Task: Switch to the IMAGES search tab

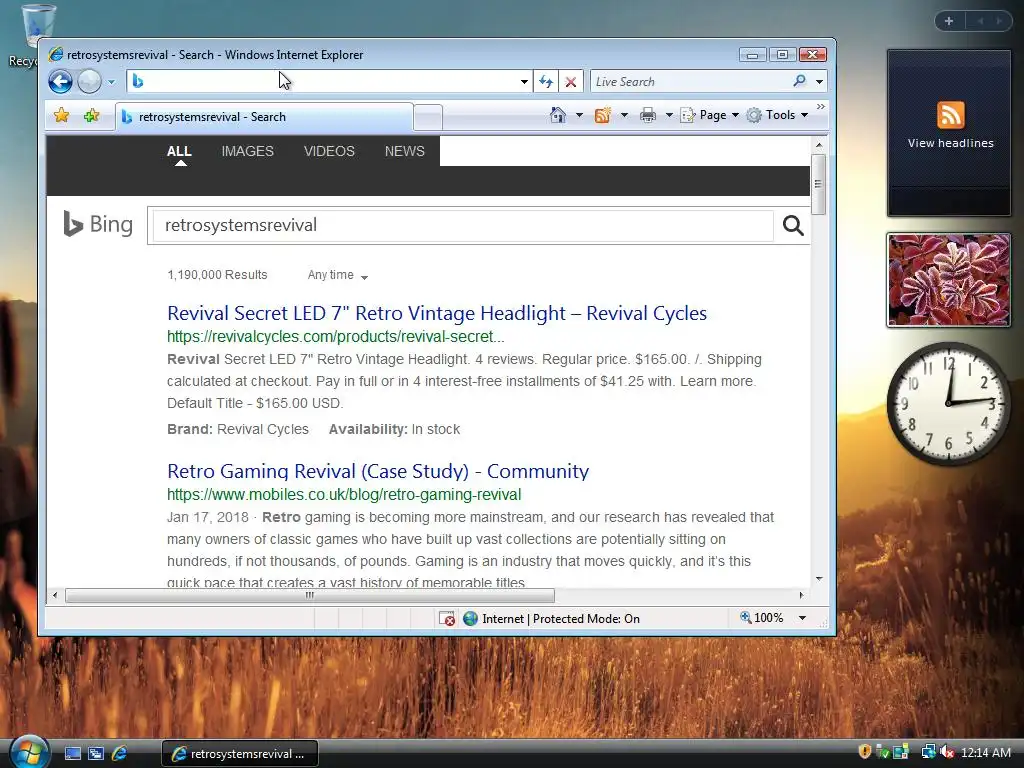Action: coord(248,152)
